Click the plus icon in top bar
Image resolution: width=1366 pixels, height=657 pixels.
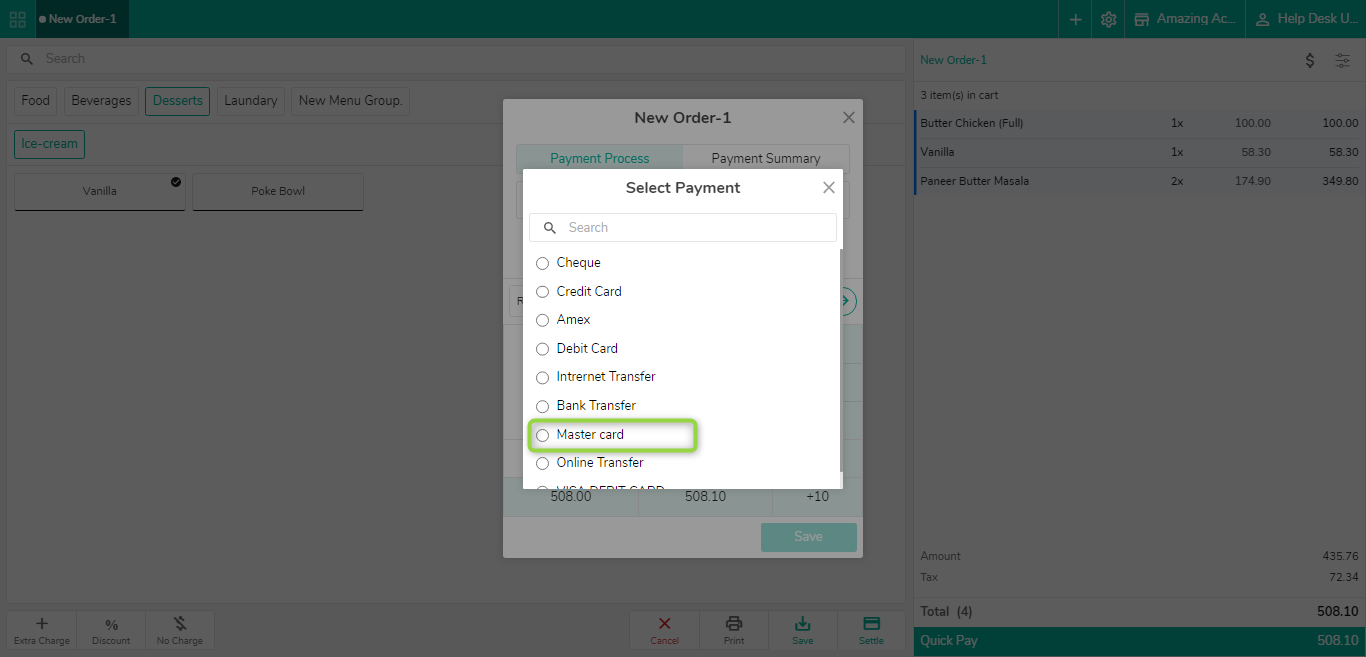click(1075, 19)
